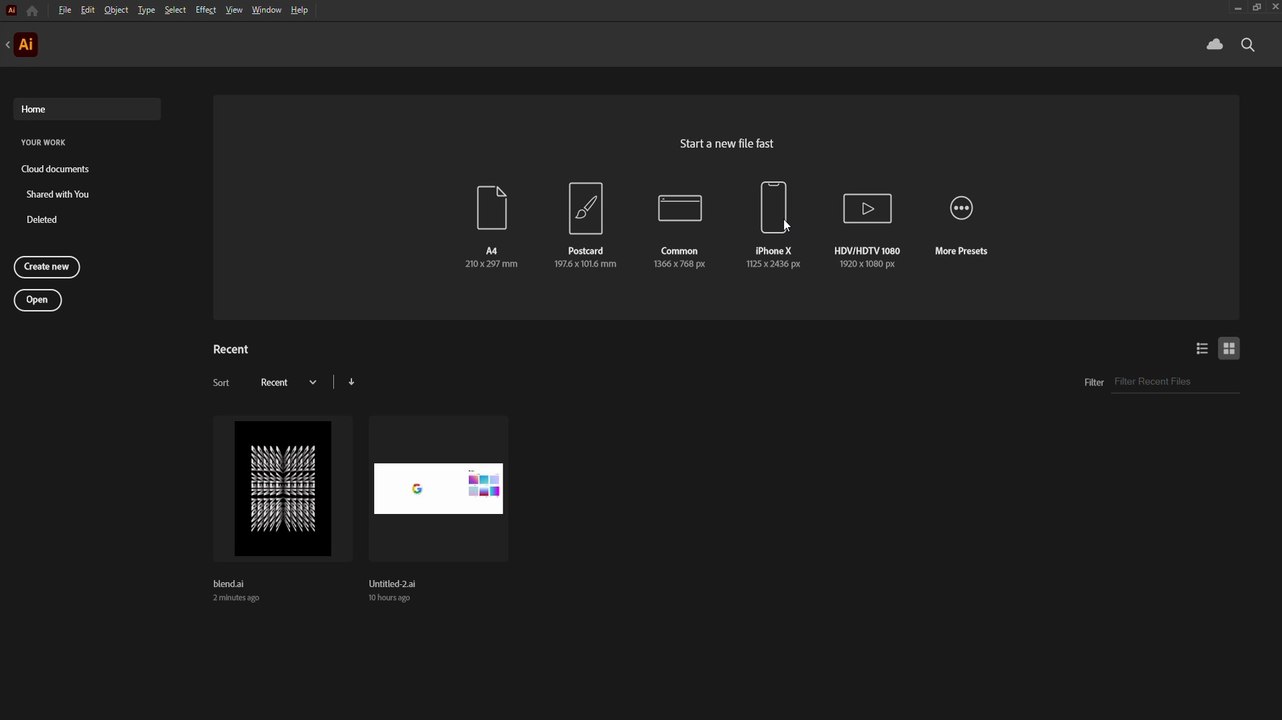1282x720 pixels.
Task: Expand the Sort by Recent dropdown
Action: pos(288,383)
